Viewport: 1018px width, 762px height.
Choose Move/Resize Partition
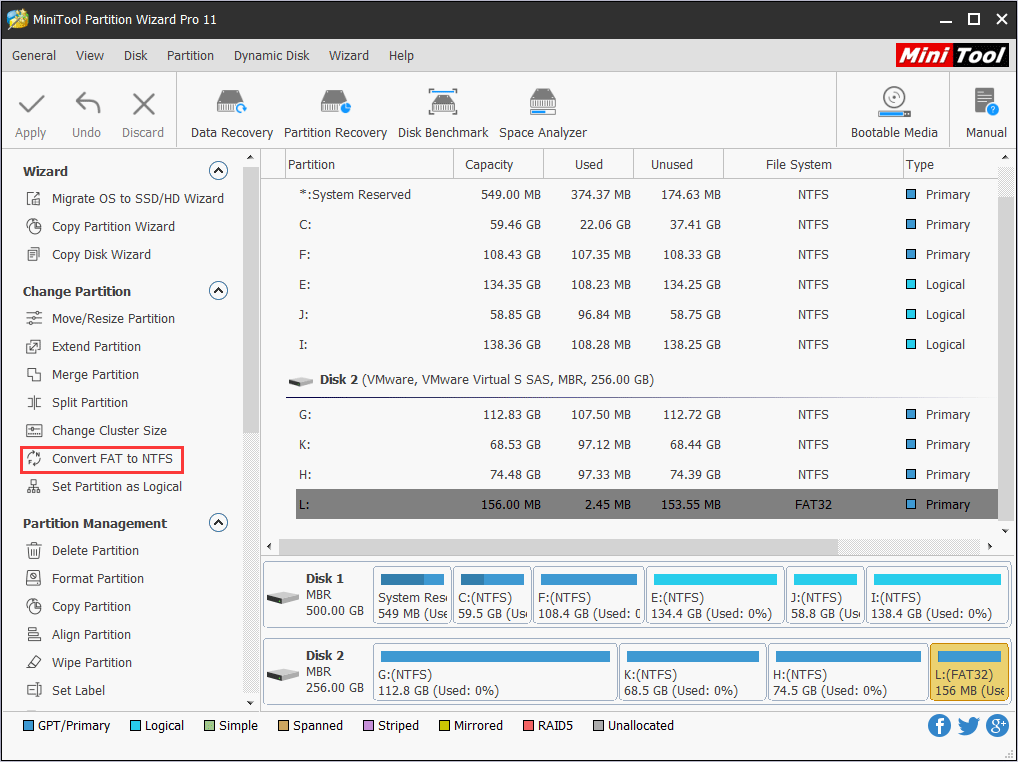pyautogui.click(x=100, y=319)
